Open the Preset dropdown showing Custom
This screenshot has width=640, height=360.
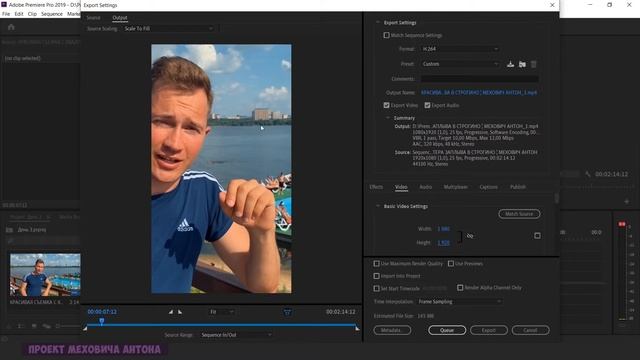(460, 64)
